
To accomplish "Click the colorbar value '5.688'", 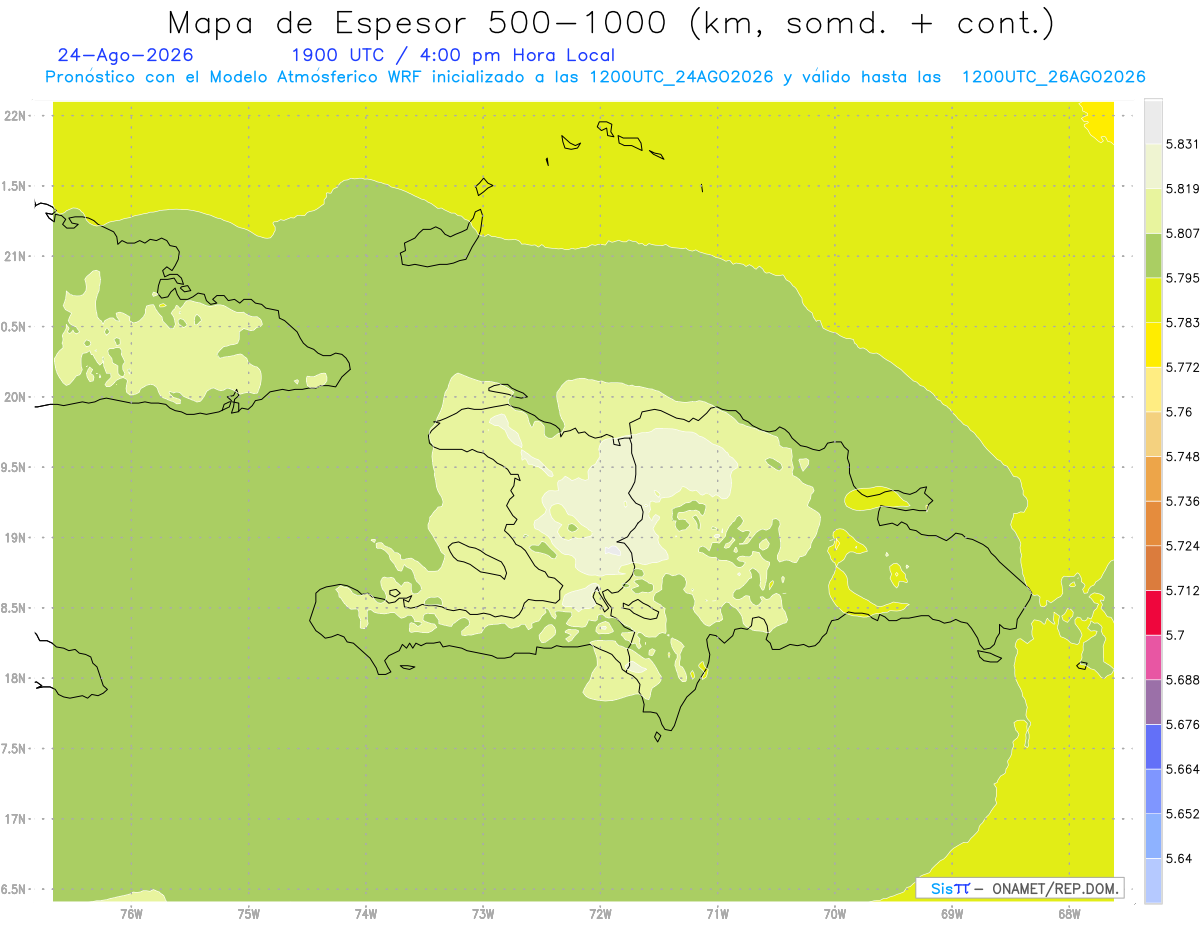I will coord(1182,680).
